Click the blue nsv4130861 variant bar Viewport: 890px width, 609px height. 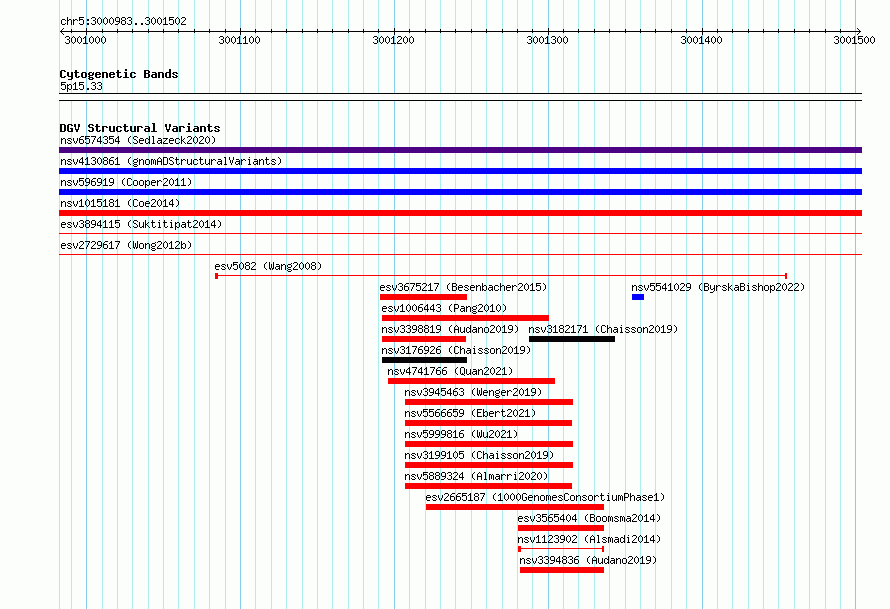[460, 171]
